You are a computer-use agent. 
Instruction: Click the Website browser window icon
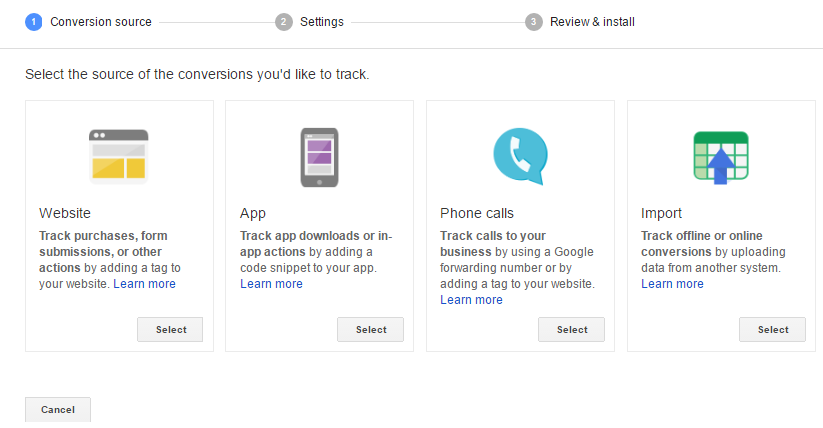119,156
